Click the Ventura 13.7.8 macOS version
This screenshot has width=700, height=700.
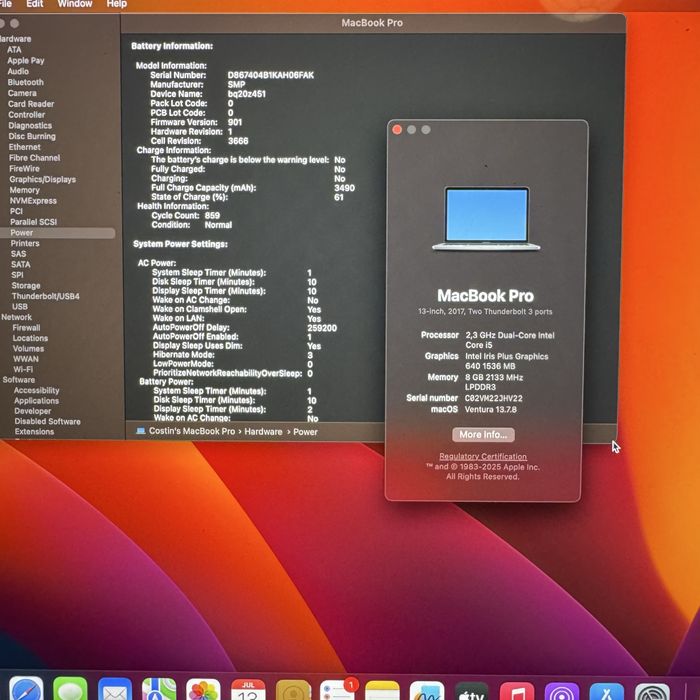coord(491,409)
